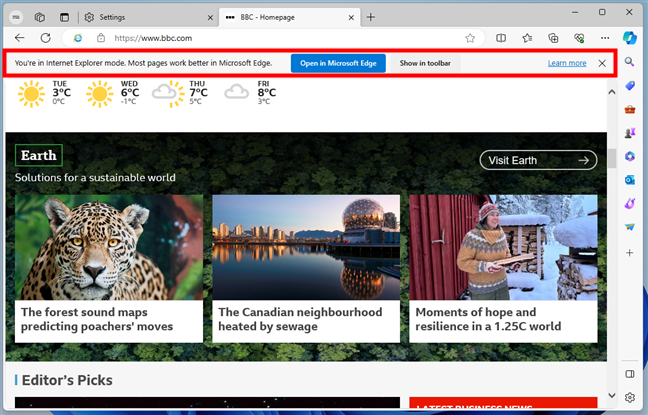The height and width of the screenshot is (415, 648).
Task: Click the Visit Earth button
Action: pos(538,160)
